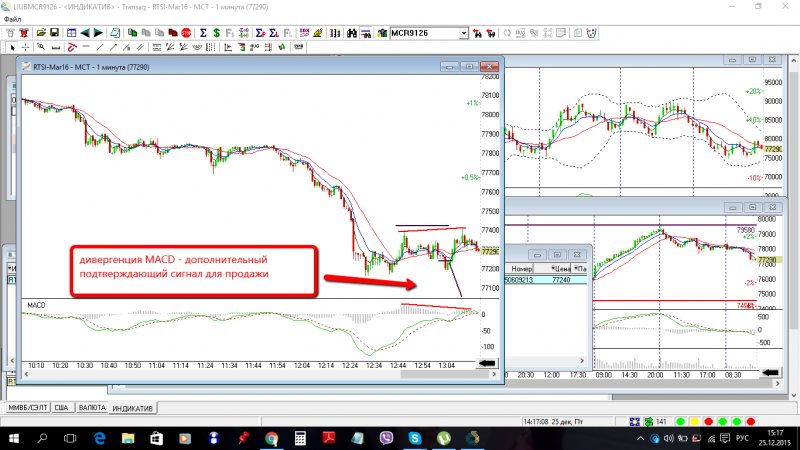The height and width of the screenshot is (450, 800).
Task: Click the right arrow forward icon
Action: click(x=98, y=33)
